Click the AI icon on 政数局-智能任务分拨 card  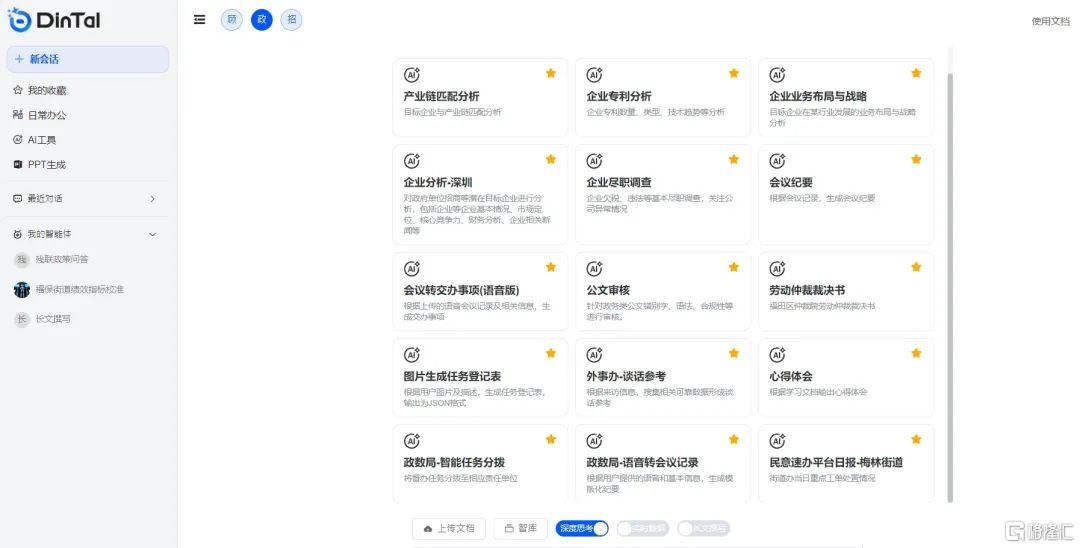pos(412,441)
